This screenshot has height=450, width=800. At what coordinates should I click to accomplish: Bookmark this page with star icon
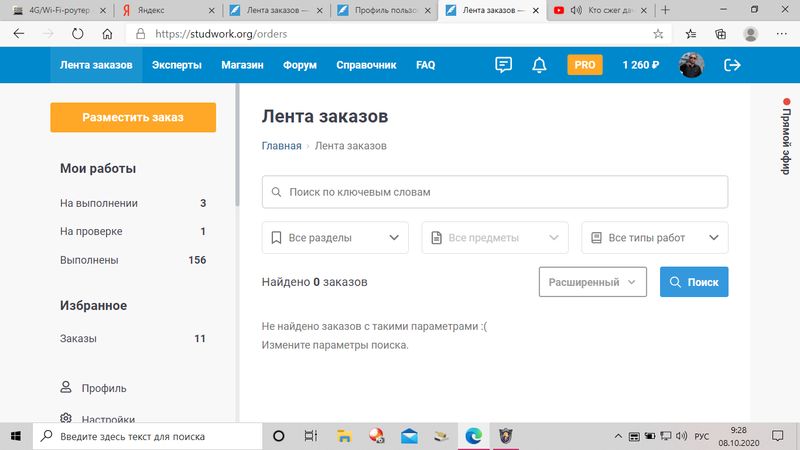tap(658, 33)
